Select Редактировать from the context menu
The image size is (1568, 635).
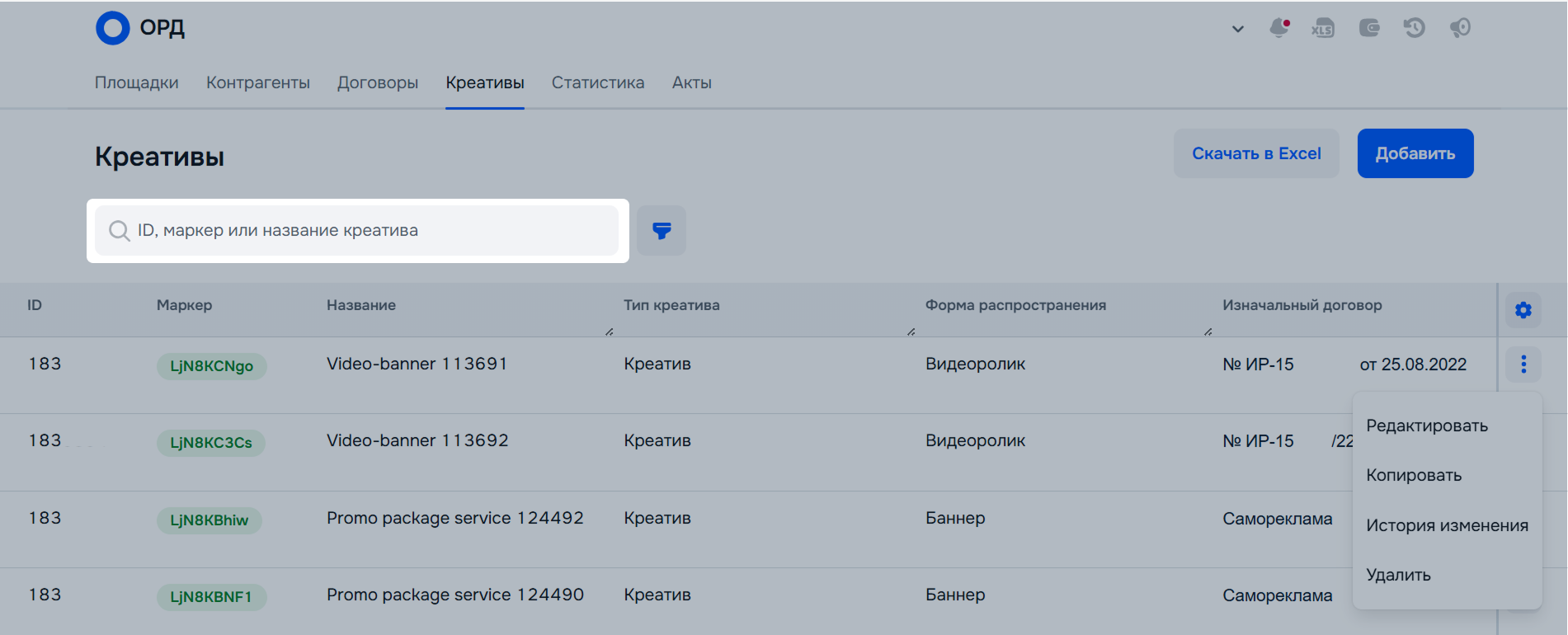tap(1427, 426)
